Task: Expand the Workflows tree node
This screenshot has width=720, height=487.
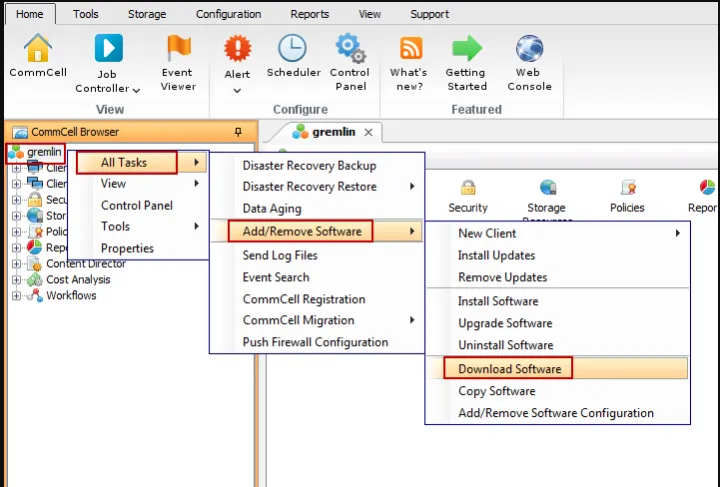Action: click(16, 296)
